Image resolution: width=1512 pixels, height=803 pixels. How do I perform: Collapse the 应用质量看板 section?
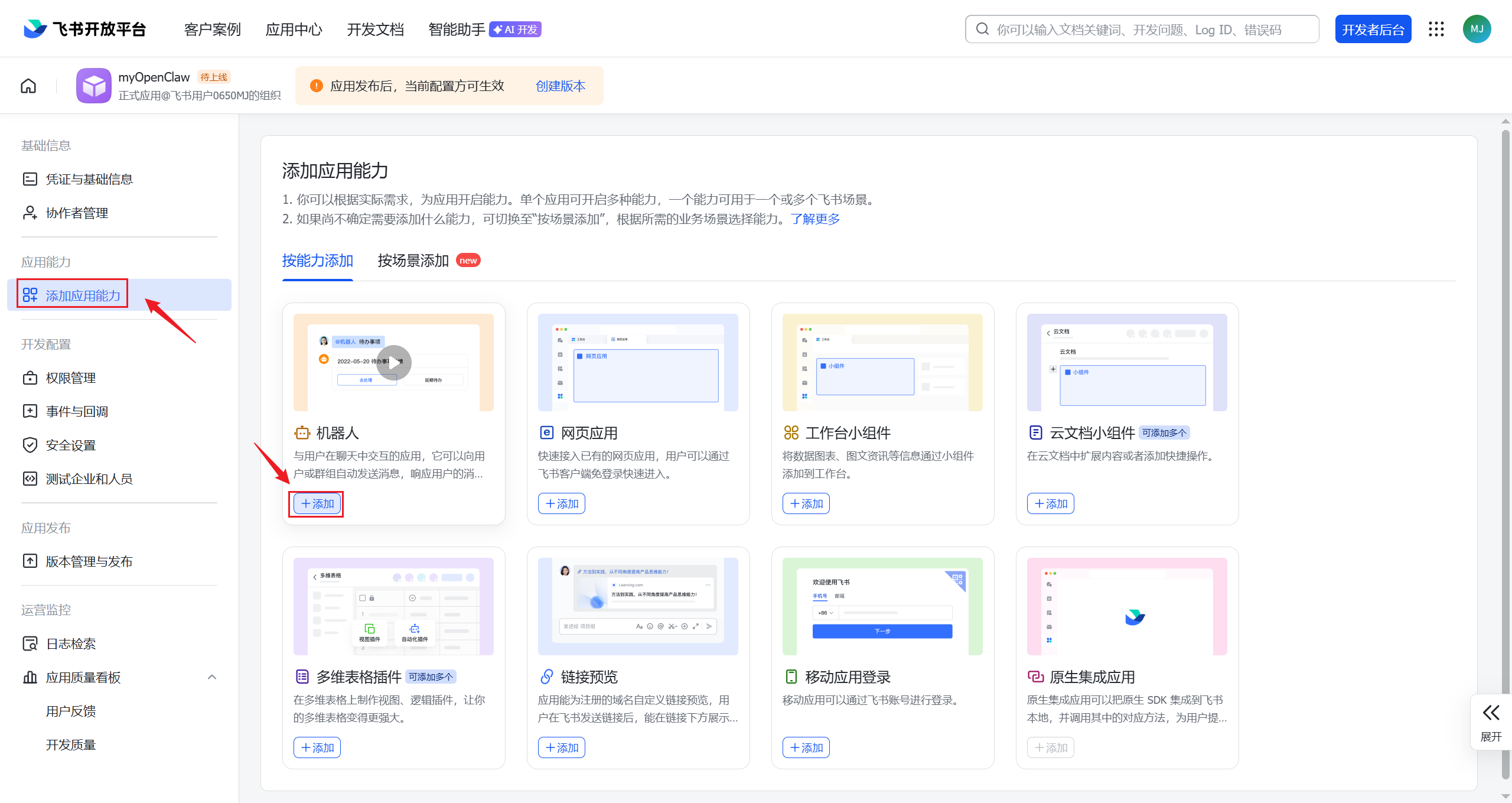click(x=212, y=677)
